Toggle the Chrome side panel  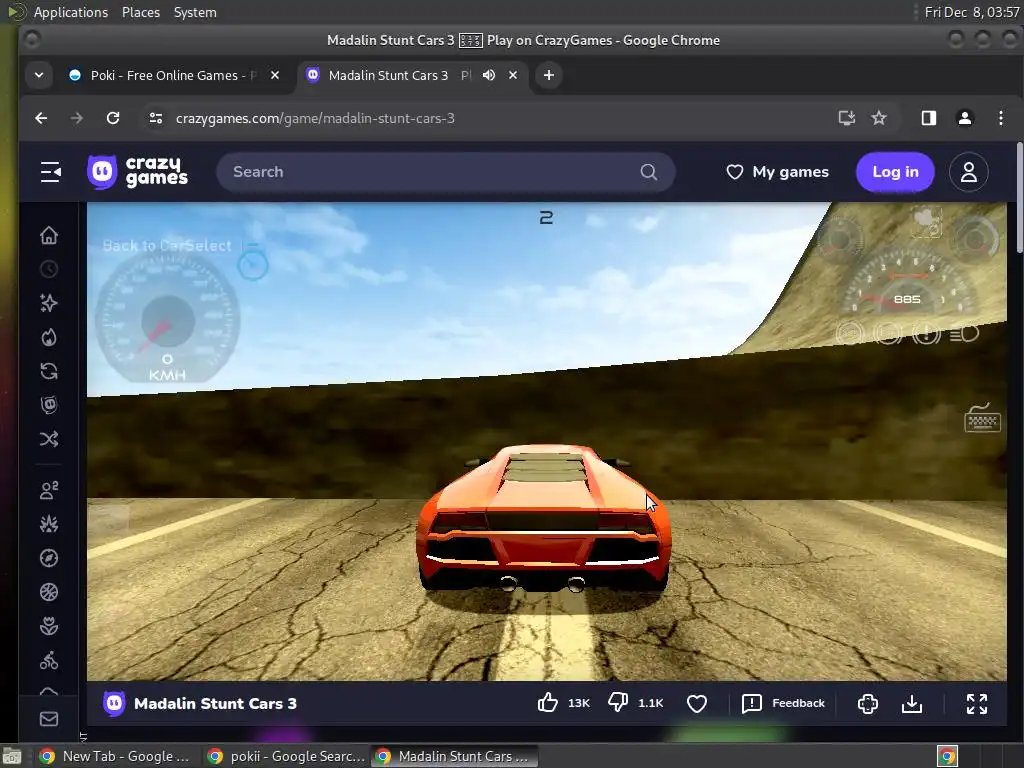(x=929, y=118)
